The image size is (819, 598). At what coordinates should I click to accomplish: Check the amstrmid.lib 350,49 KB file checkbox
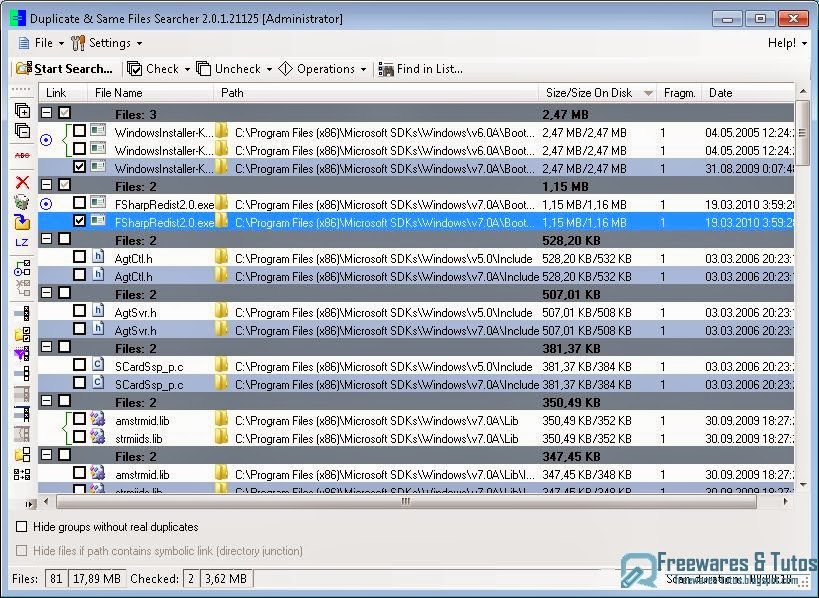coord(79,418)
